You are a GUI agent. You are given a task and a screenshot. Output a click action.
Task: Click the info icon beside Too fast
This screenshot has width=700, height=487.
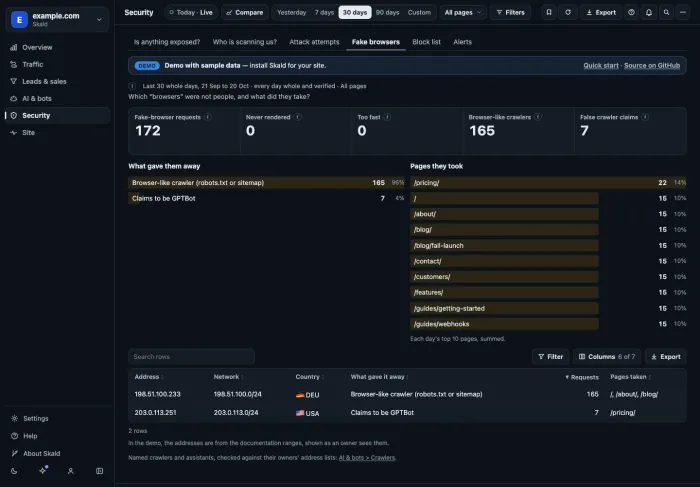click(387, 117)
